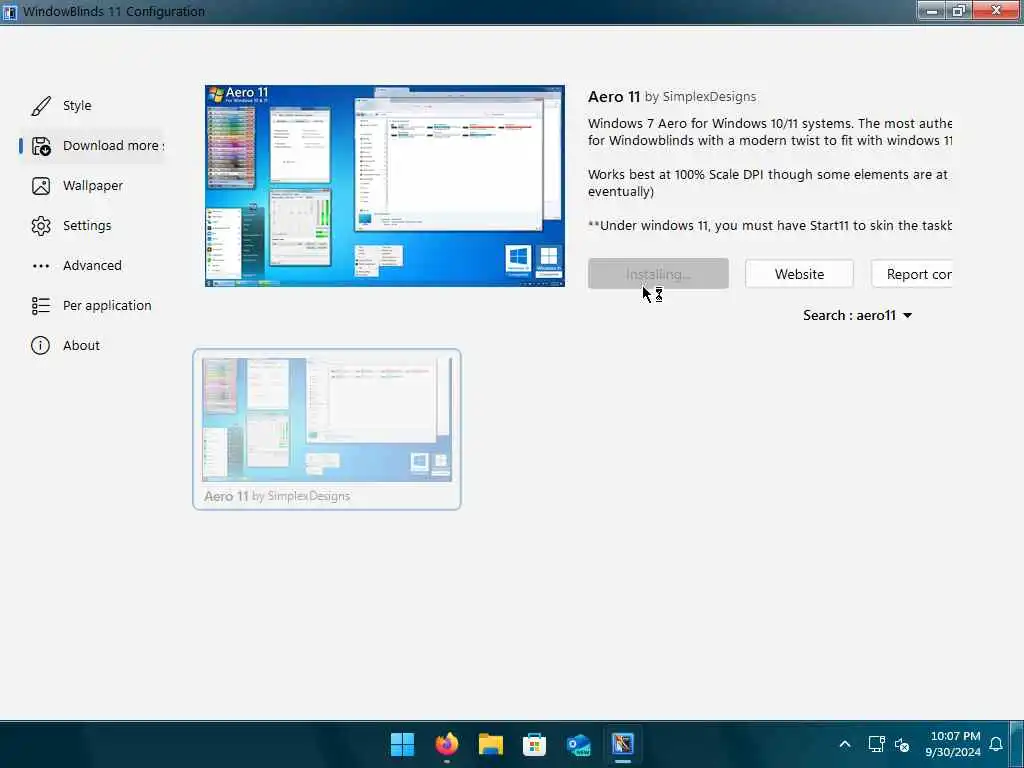Show hidden tray icons chevron
Image resolution: width=1024 pixels, height=768 pixels.
pos(844,744)
